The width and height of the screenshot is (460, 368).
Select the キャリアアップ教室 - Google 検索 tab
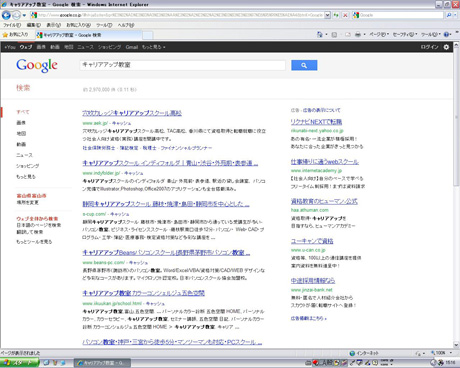pos(89,35)
